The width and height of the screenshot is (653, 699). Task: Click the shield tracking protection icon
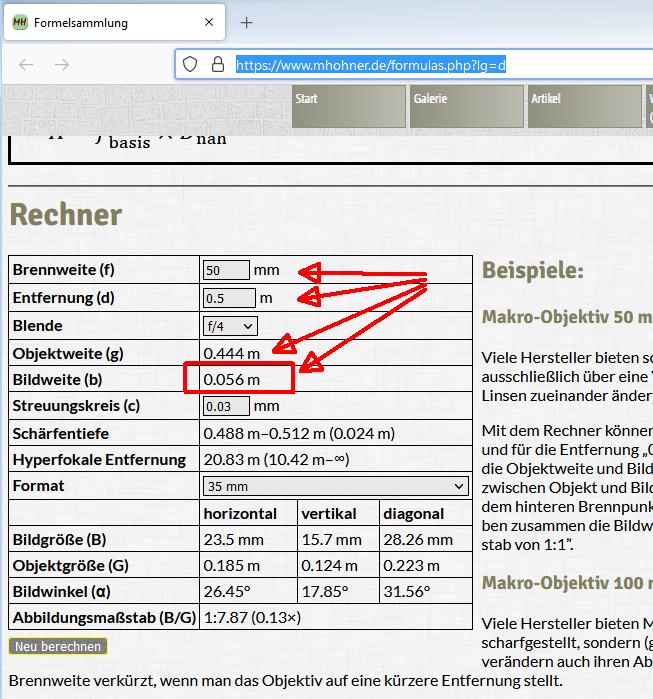pos(190,64)
